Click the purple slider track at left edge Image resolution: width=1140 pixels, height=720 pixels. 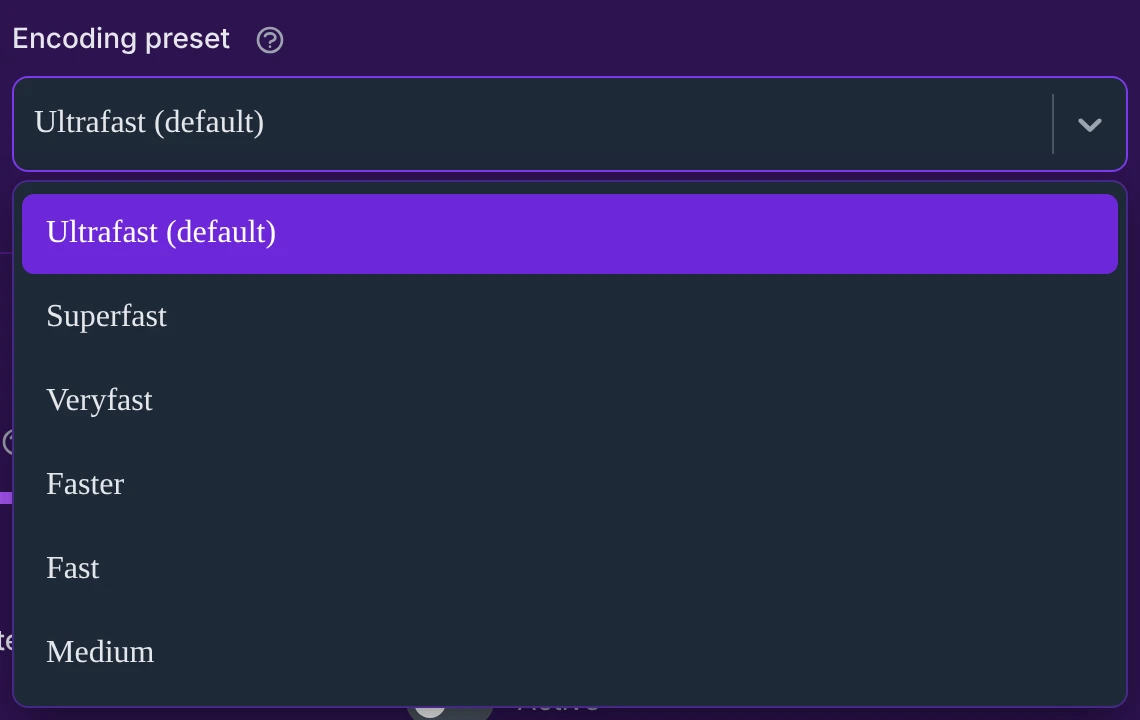(x=6, y=497)
